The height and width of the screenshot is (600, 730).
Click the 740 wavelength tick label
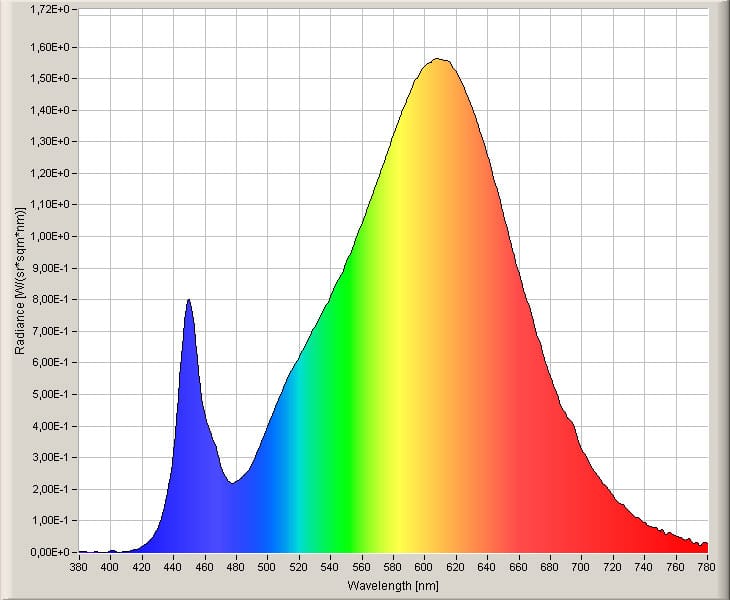(x=644, y=567)
